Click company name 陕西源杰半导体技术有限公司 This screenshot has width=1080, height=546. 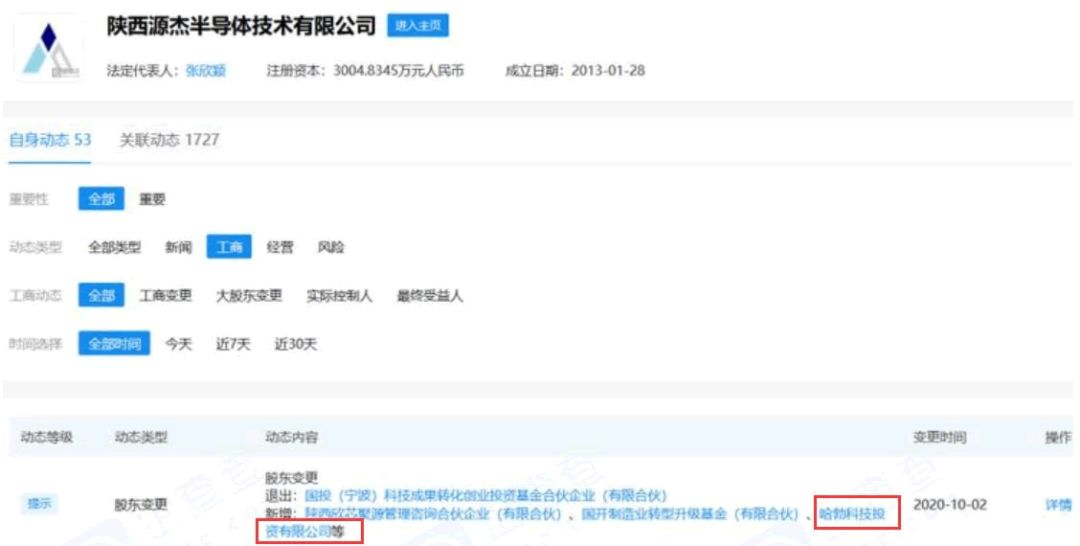241,26
